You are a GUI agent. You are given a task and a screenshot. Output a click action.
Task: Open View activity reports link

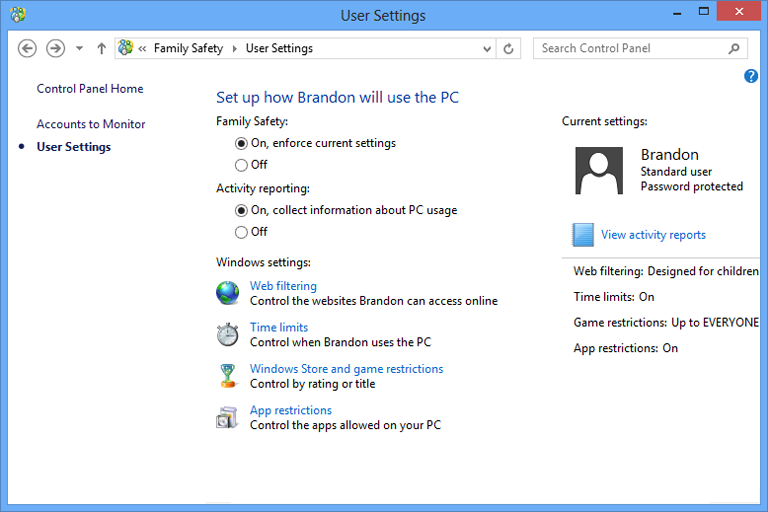tap(653, 235)
